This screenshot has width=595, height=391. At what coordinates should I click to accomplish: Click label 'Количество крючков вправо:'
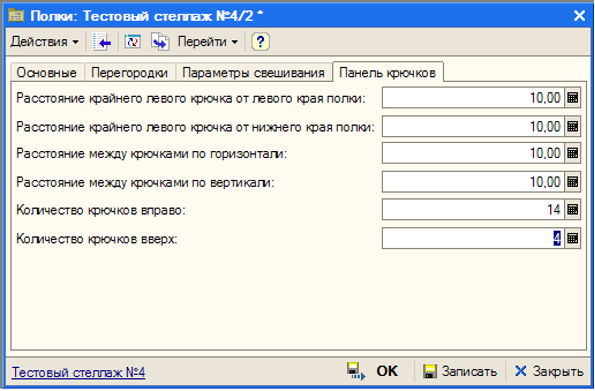(101, 210)
